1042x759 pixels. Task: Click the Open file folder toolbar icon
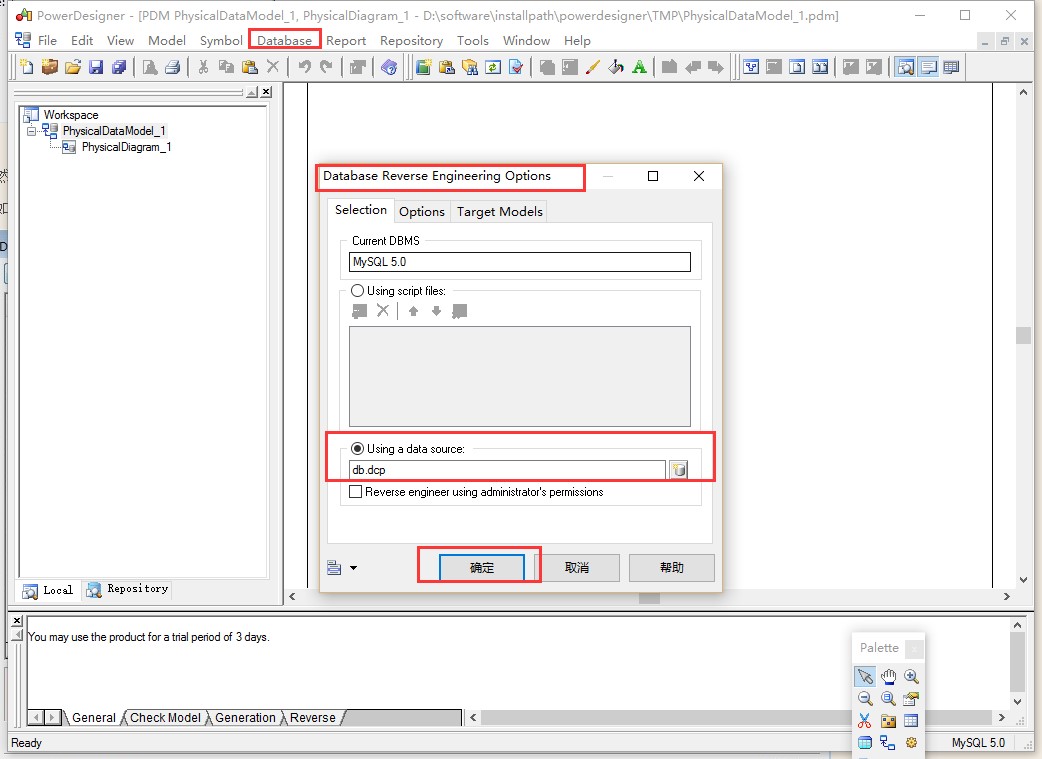tap(73, 66)
